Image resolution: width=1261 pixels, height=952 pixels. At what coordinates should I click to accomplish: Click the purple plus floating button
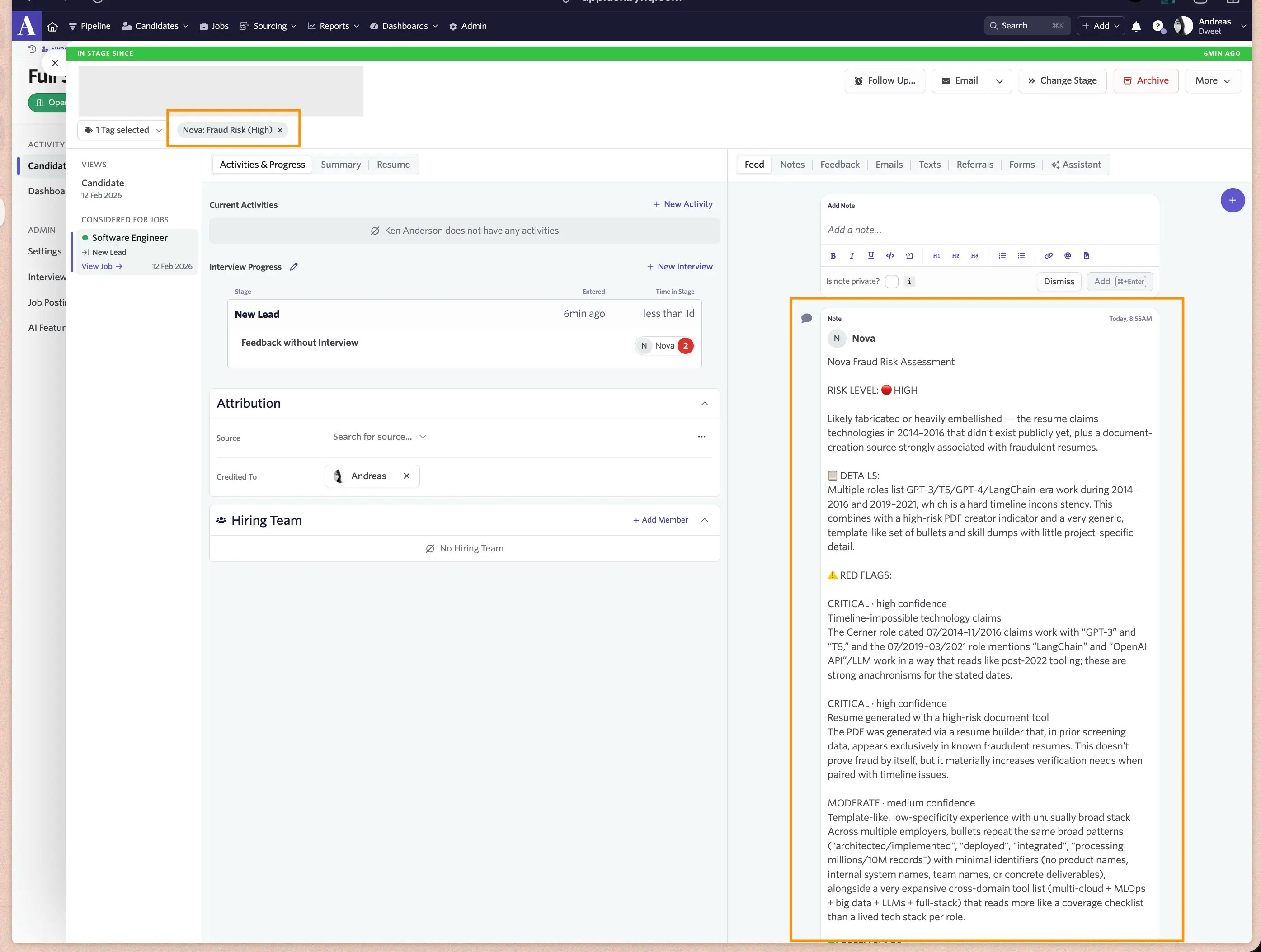coord(1232,201)
